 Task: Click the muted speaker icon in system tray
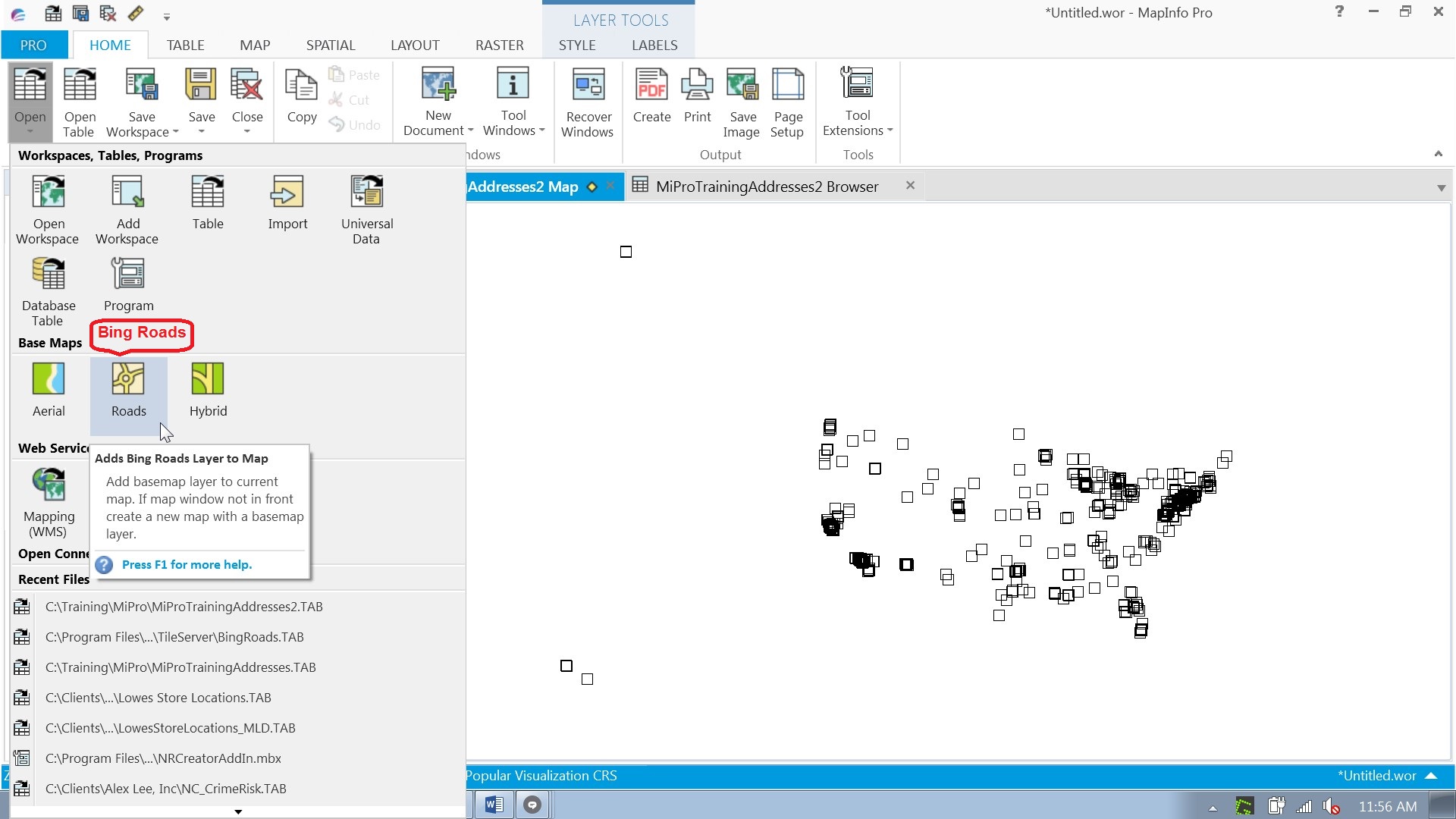click(1332, 805)
